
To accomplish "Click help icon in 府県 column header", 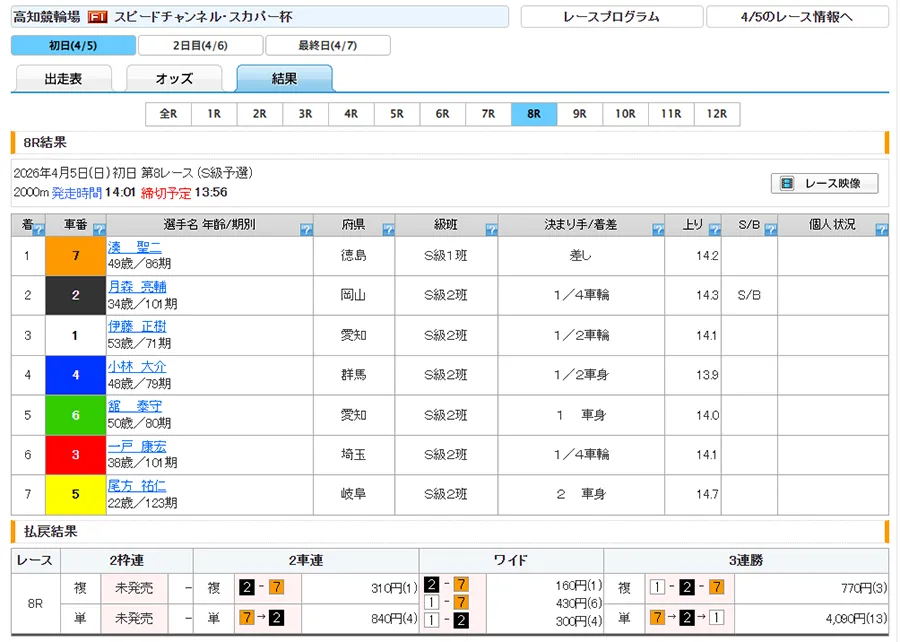I will (388, 230).
